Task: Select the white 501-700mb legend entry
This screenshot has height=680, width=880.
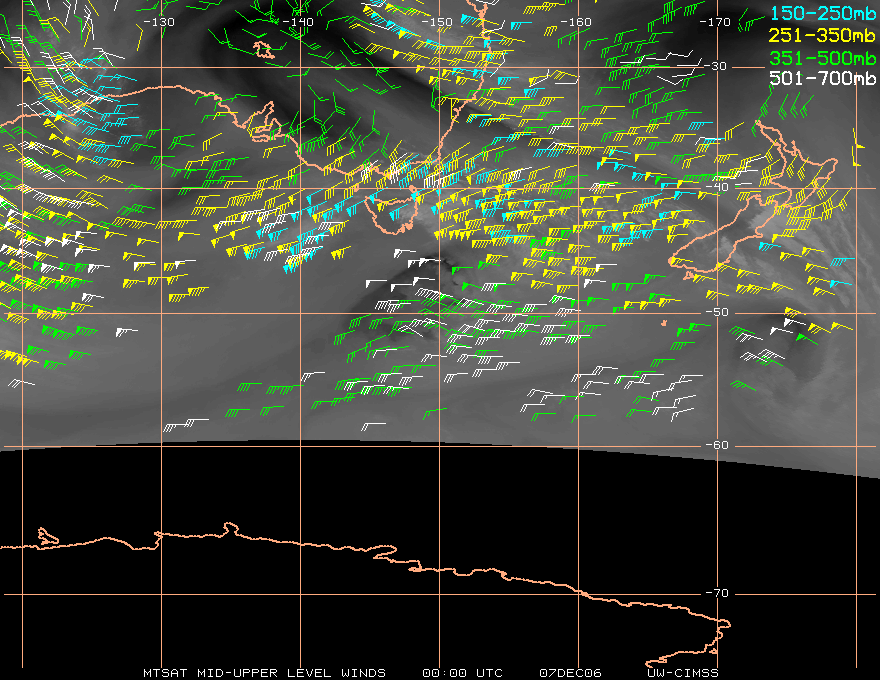Action: (824, 78)
